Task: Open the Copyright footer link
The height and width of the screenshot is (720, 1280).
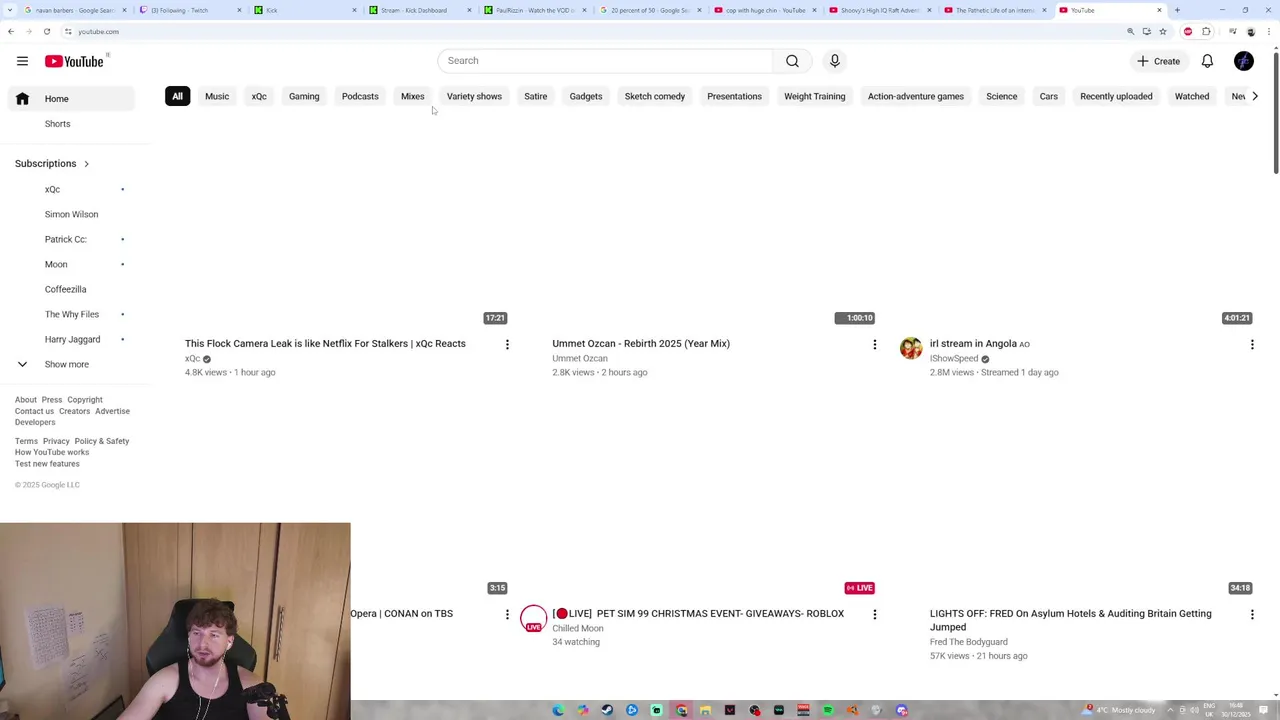Action: [85, 400]
